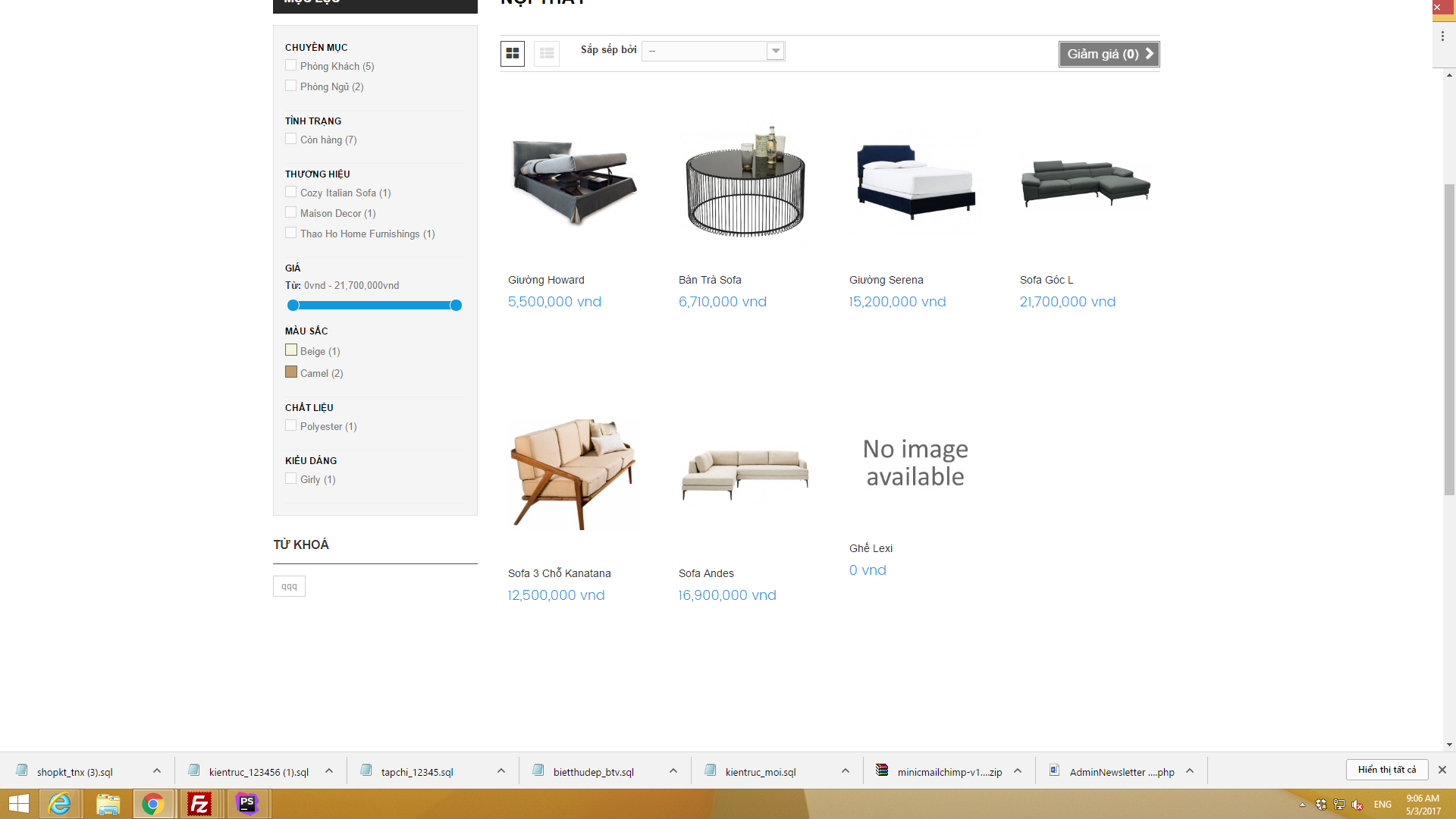Open PhpStorm from the taskbar
This screenshot has width=1456, height=819.
tap(246, 804)
